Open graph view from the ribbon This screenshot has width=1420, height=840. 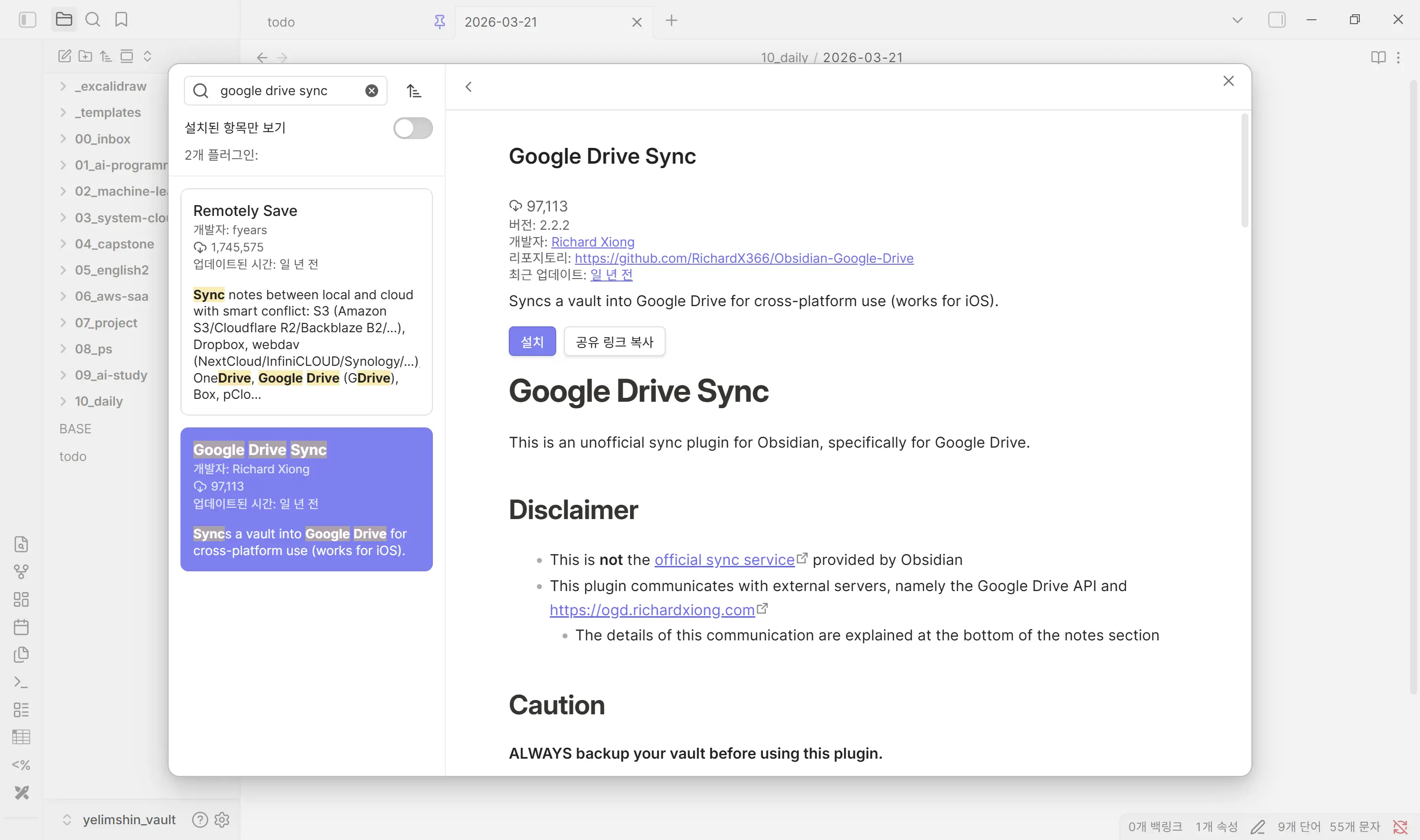[21, 572]
